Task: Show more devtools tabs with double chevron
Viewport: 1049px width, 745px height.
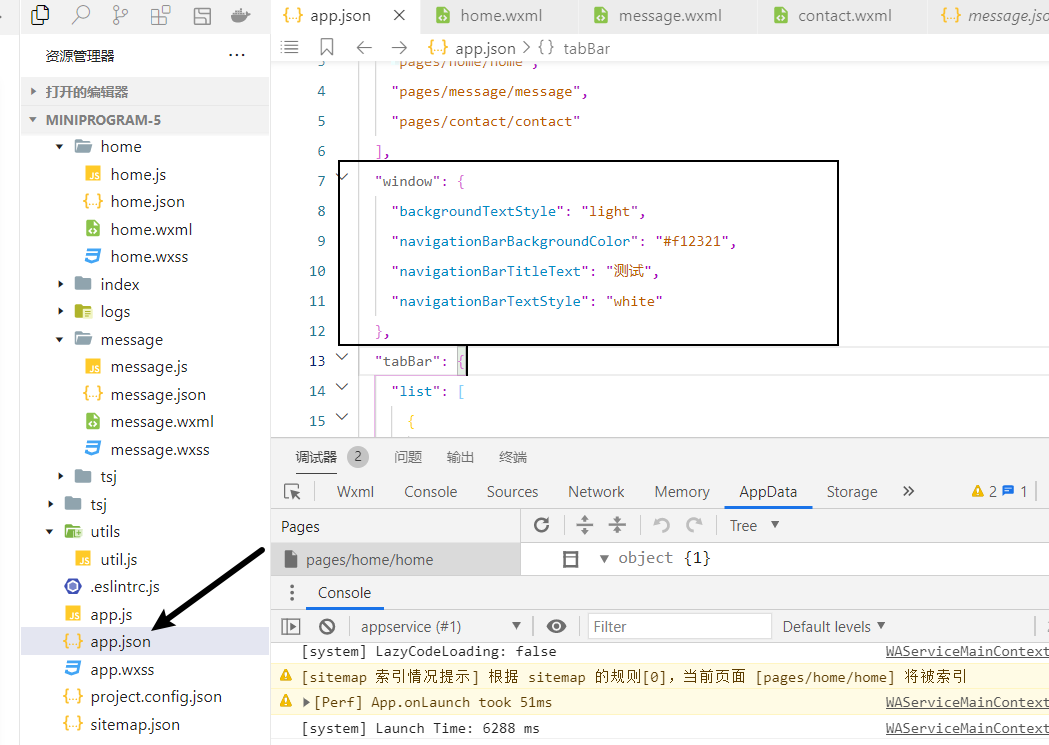Action: click(908, 492)
